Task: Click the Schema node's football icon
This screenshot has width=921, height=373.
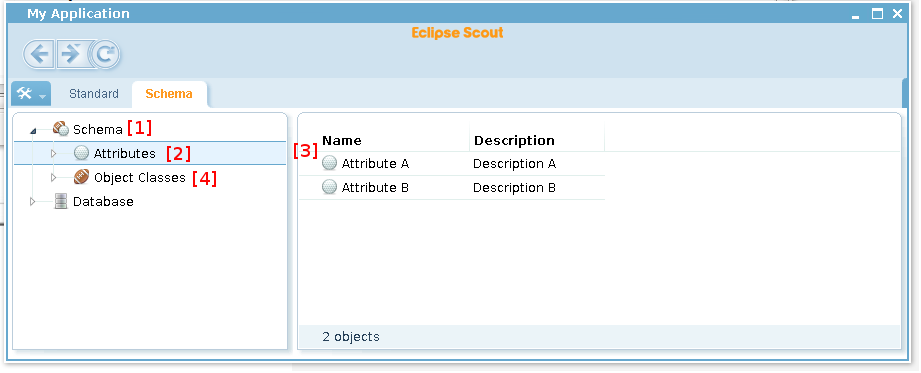Action: pos(60,129)
